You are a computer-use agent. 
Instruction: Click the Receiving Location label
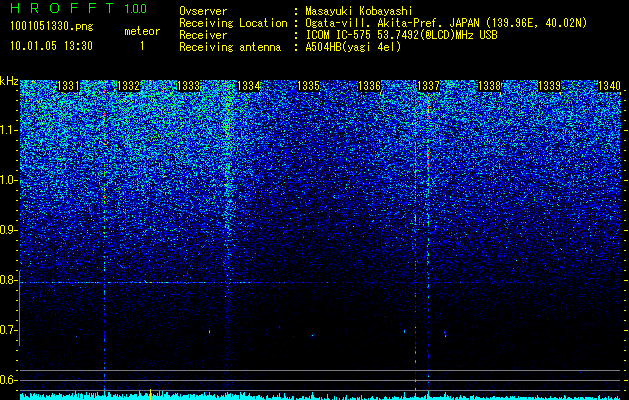(233, 23)
